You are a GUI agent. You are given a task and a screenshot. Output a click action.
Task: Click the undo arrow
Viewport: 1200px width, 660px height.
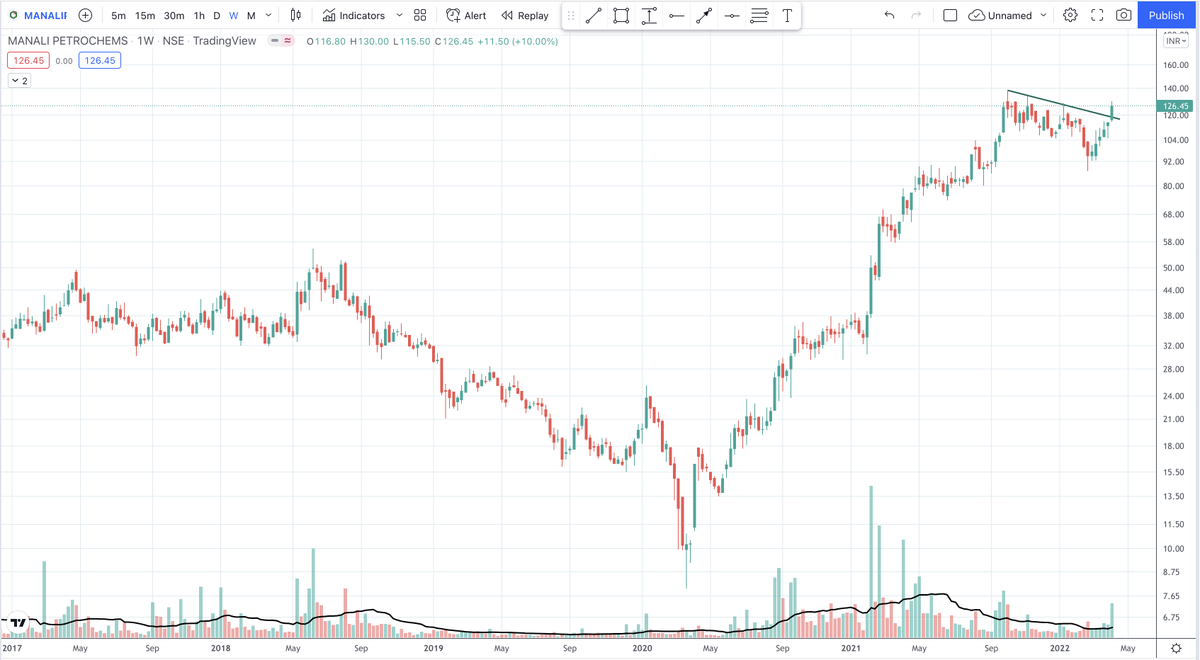(889, 15)
